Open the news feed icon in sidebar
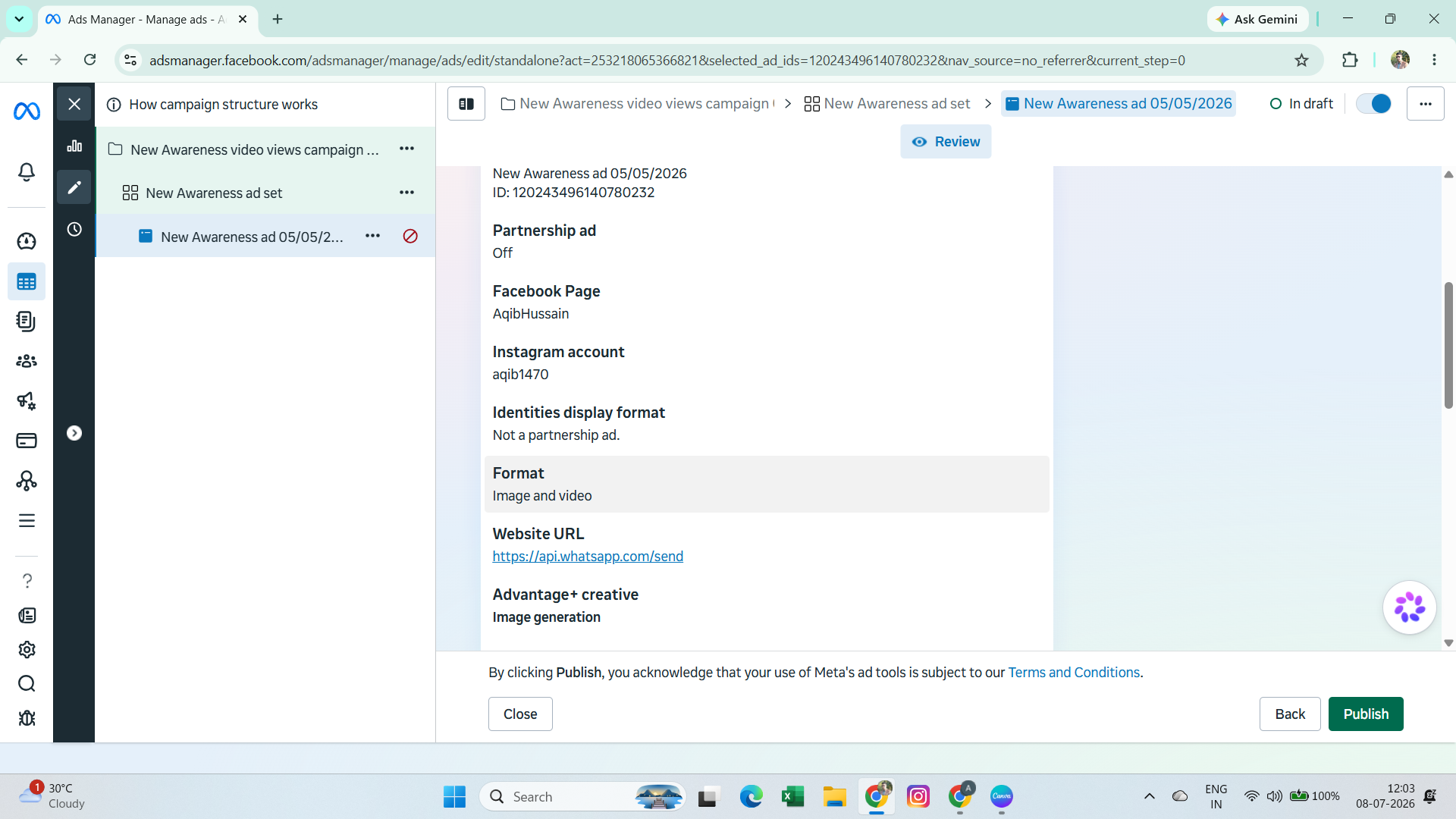 (x=27, y=616)
